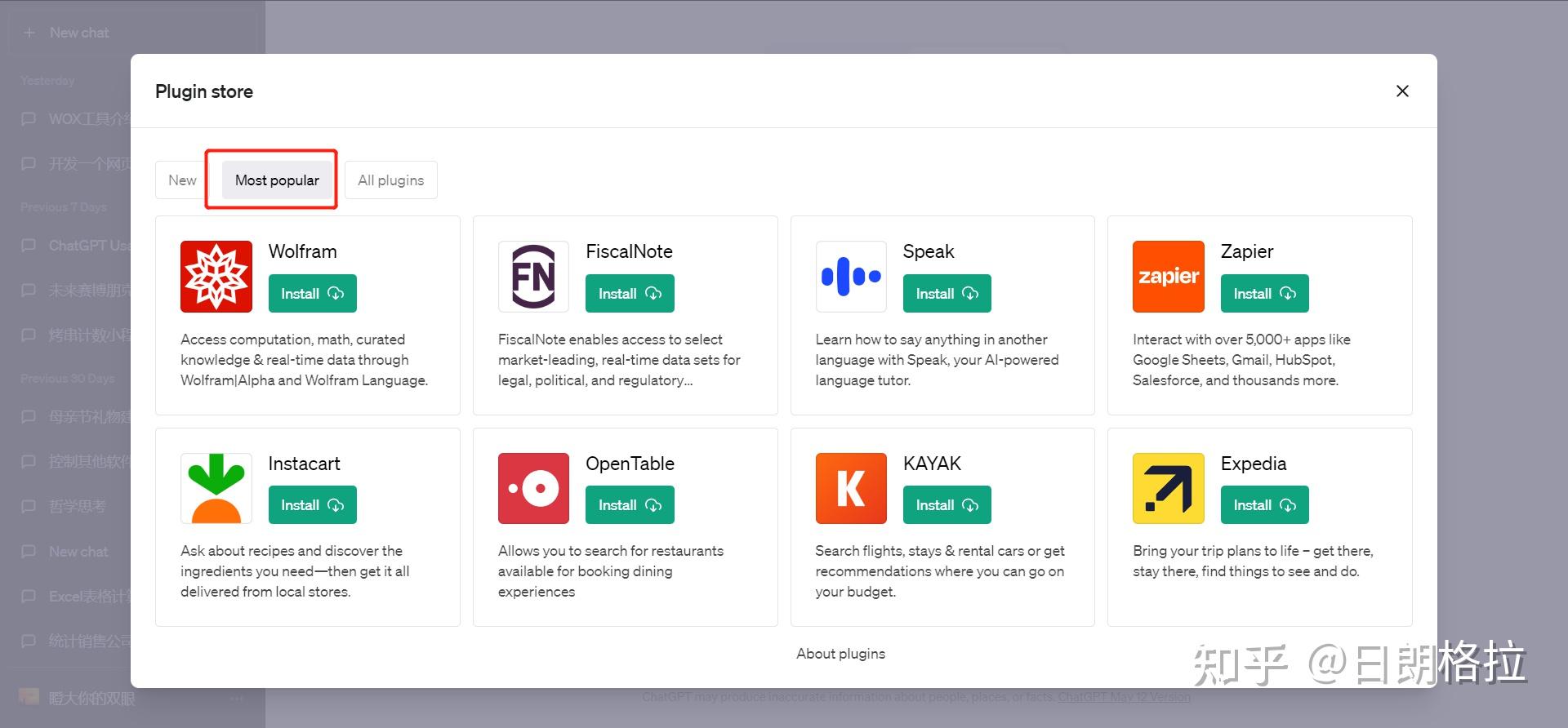Open the About plugins link
1568x728 pixels.
coord(840,654)
